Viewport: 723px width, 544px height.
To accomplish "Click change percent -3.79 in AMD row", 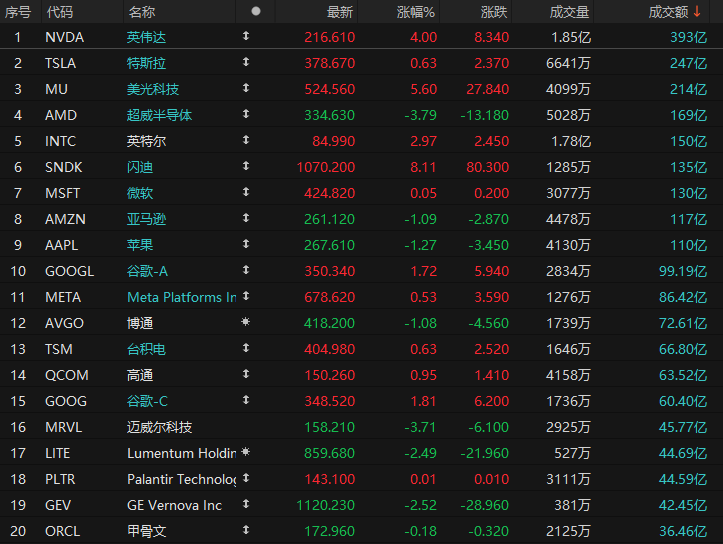I will tap(421, 115).
